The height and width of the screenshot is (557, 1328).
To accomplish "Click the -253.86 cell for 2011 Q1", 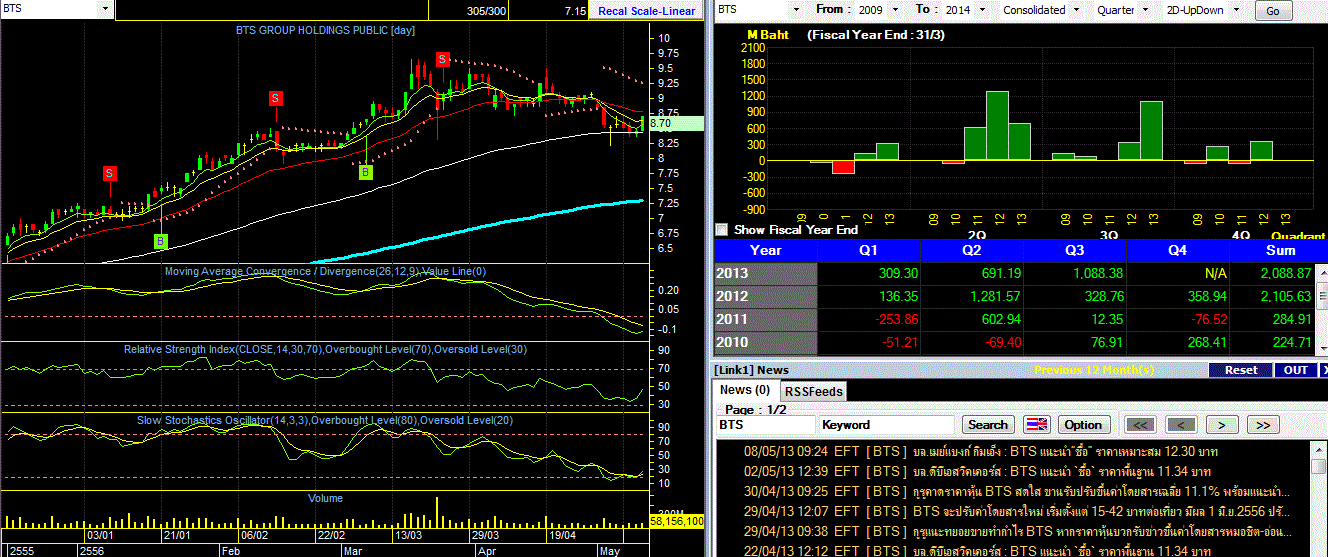I will (869, 320).
